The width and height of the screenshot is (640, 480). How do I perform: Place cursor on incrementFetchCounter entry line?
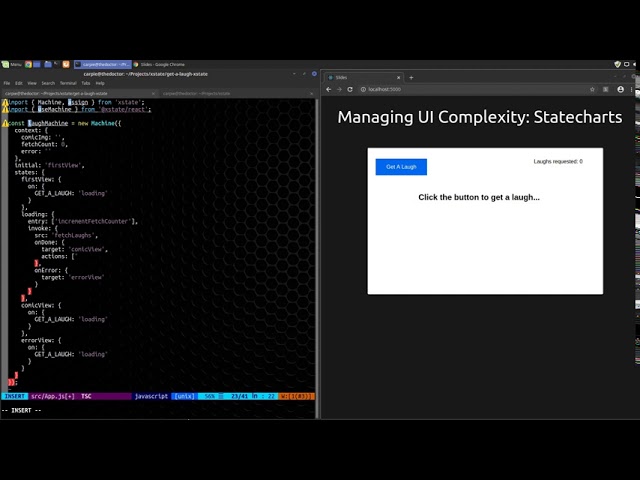(x=82, y=221)
